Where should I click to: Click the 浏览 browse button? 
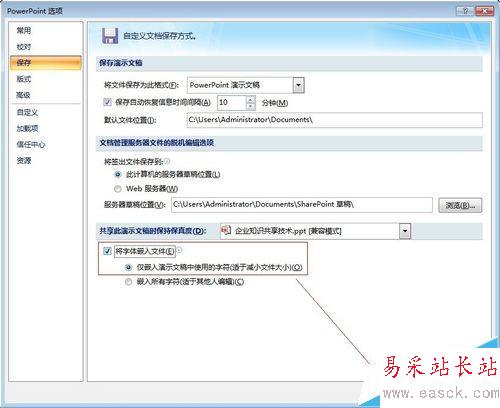(460, 205)
